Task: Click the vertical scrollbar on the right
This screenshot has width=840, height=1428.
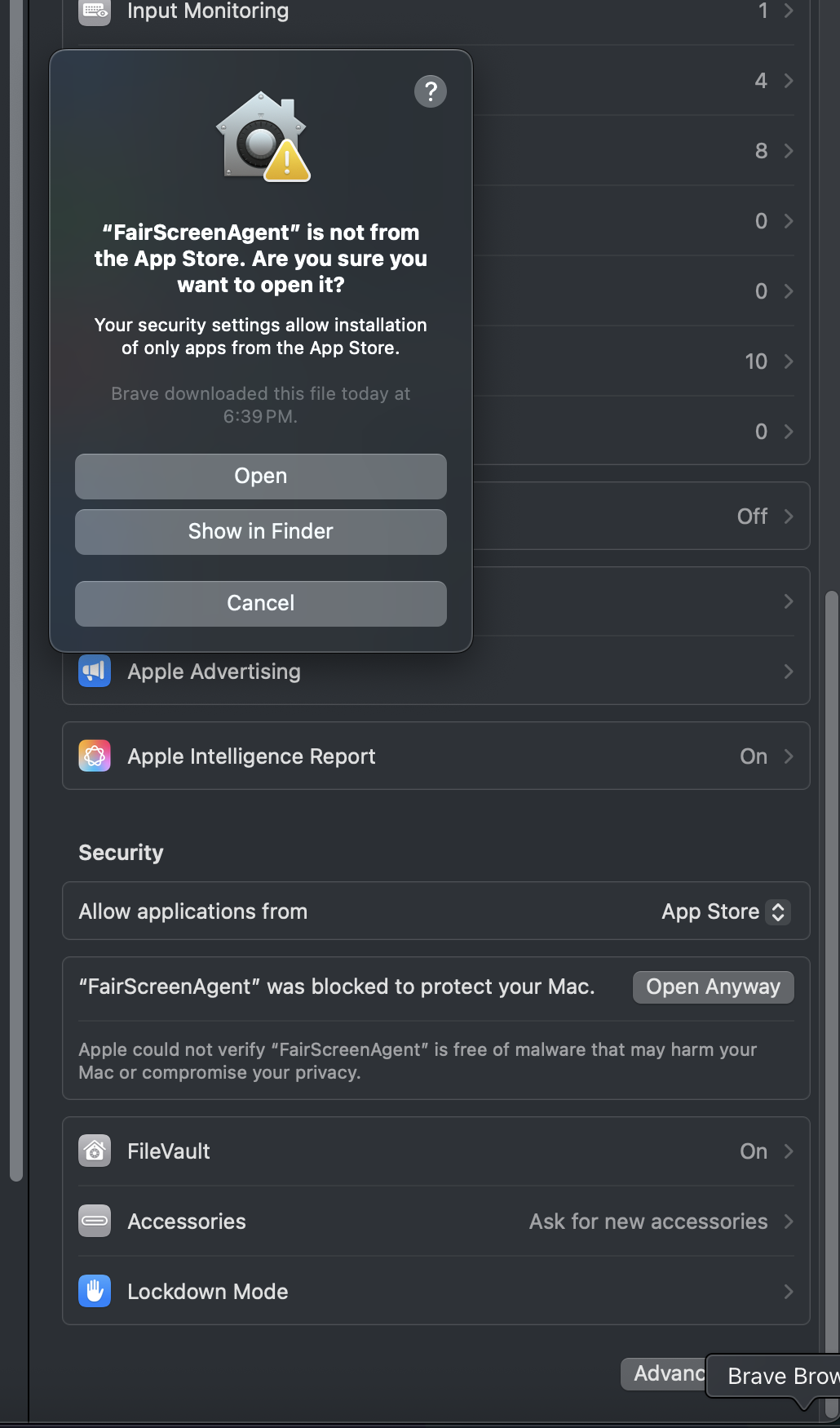Action: [831, 979]
